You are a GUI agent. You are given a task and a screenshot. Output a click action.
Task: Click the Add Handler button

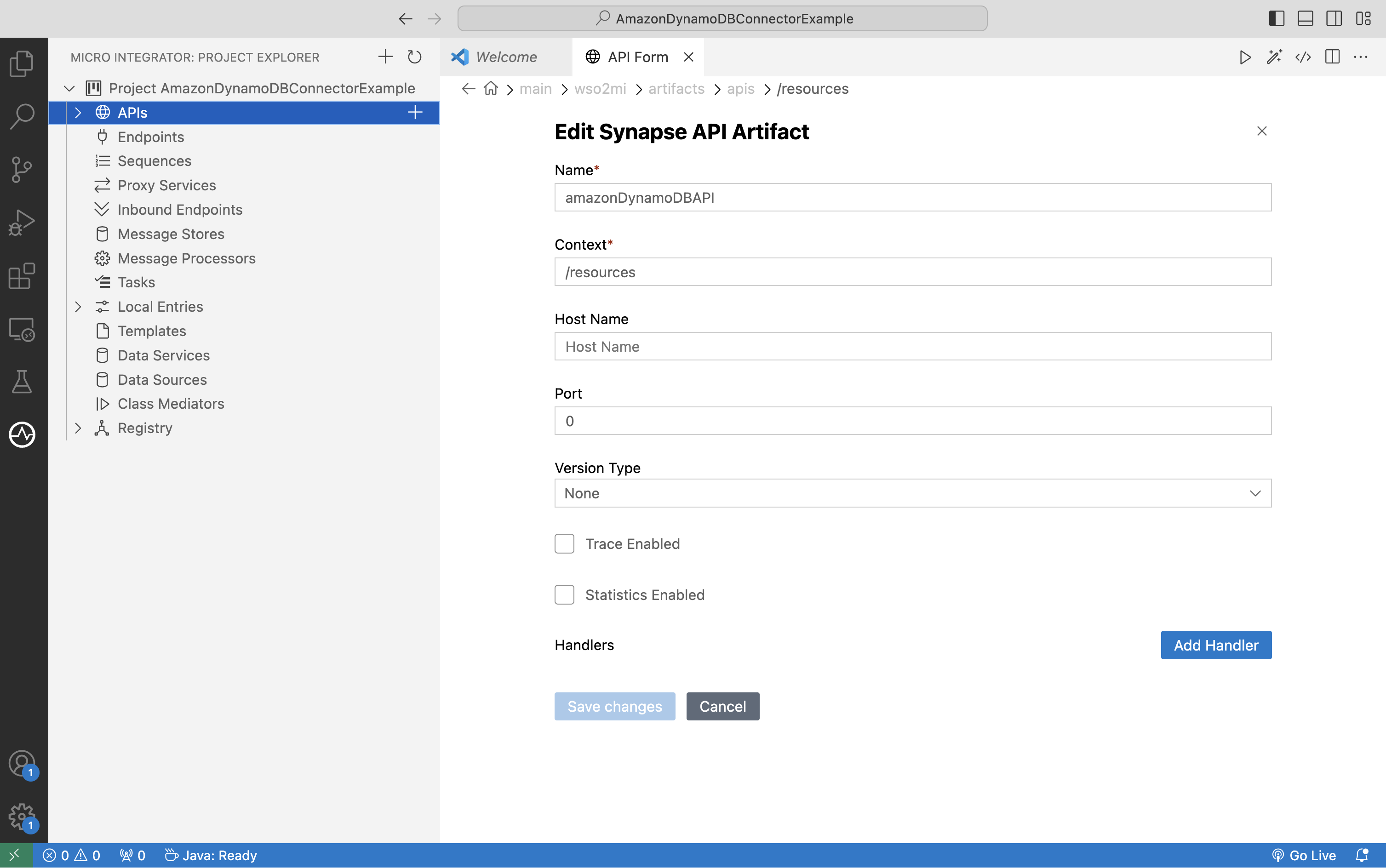click(1215, 645)
